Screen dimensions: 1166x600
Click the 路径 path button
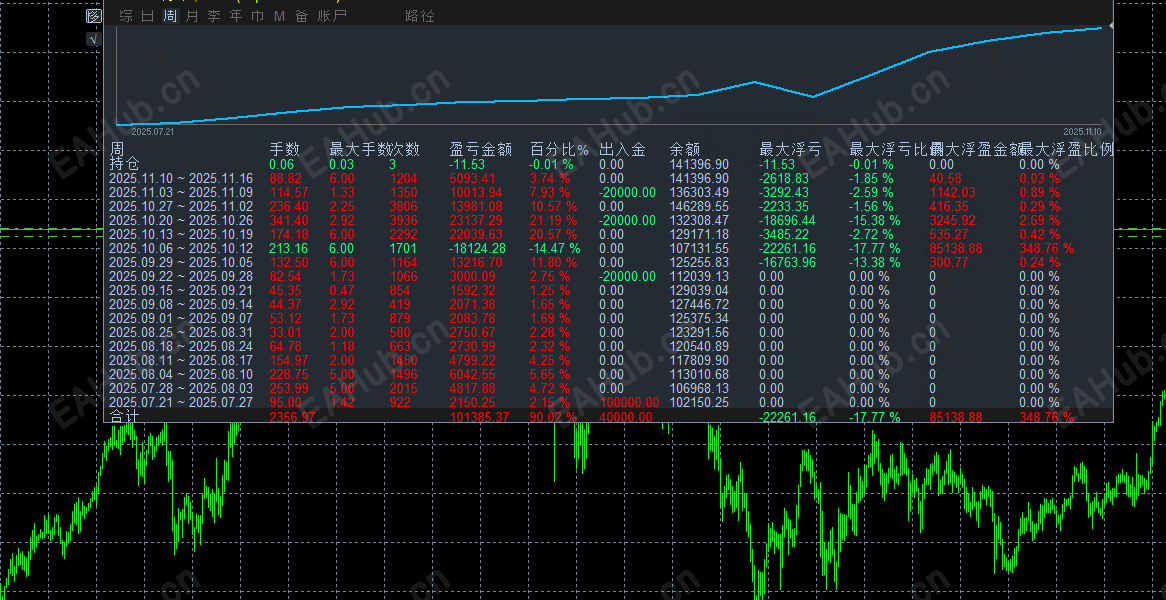420,16
